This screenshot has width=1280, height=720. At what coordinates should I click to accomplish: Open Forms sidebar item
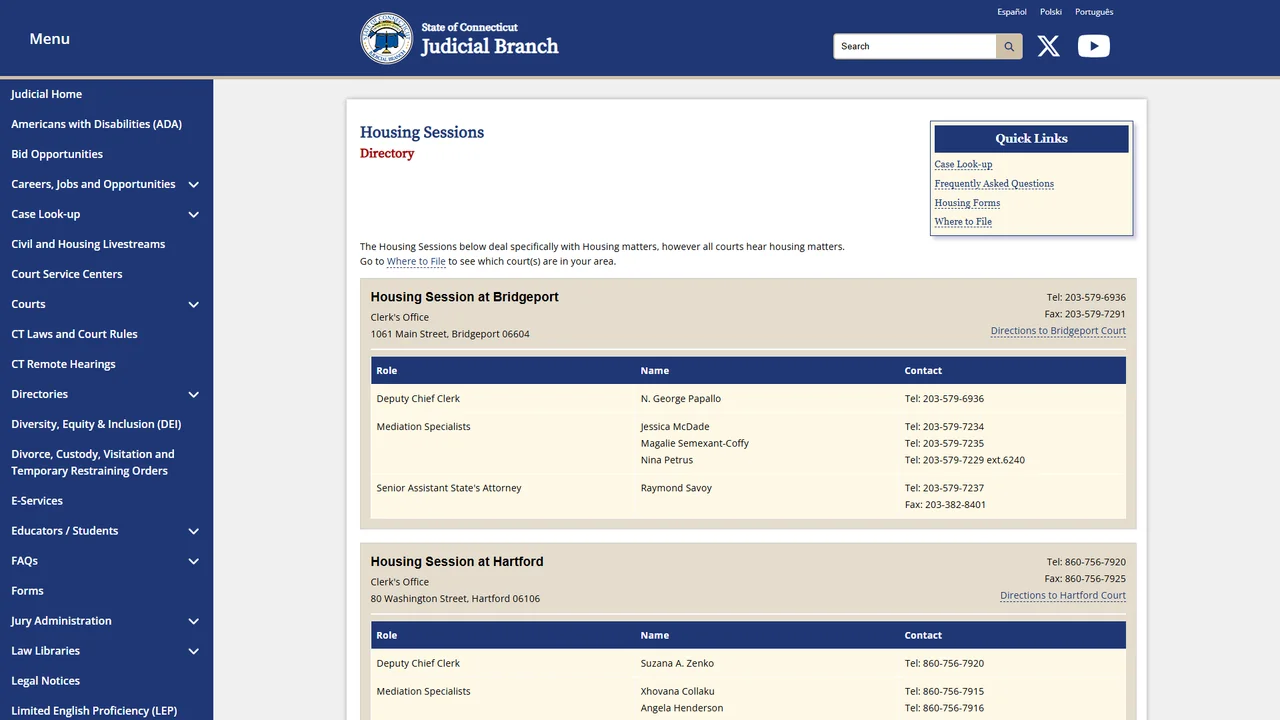pos(28,591)
